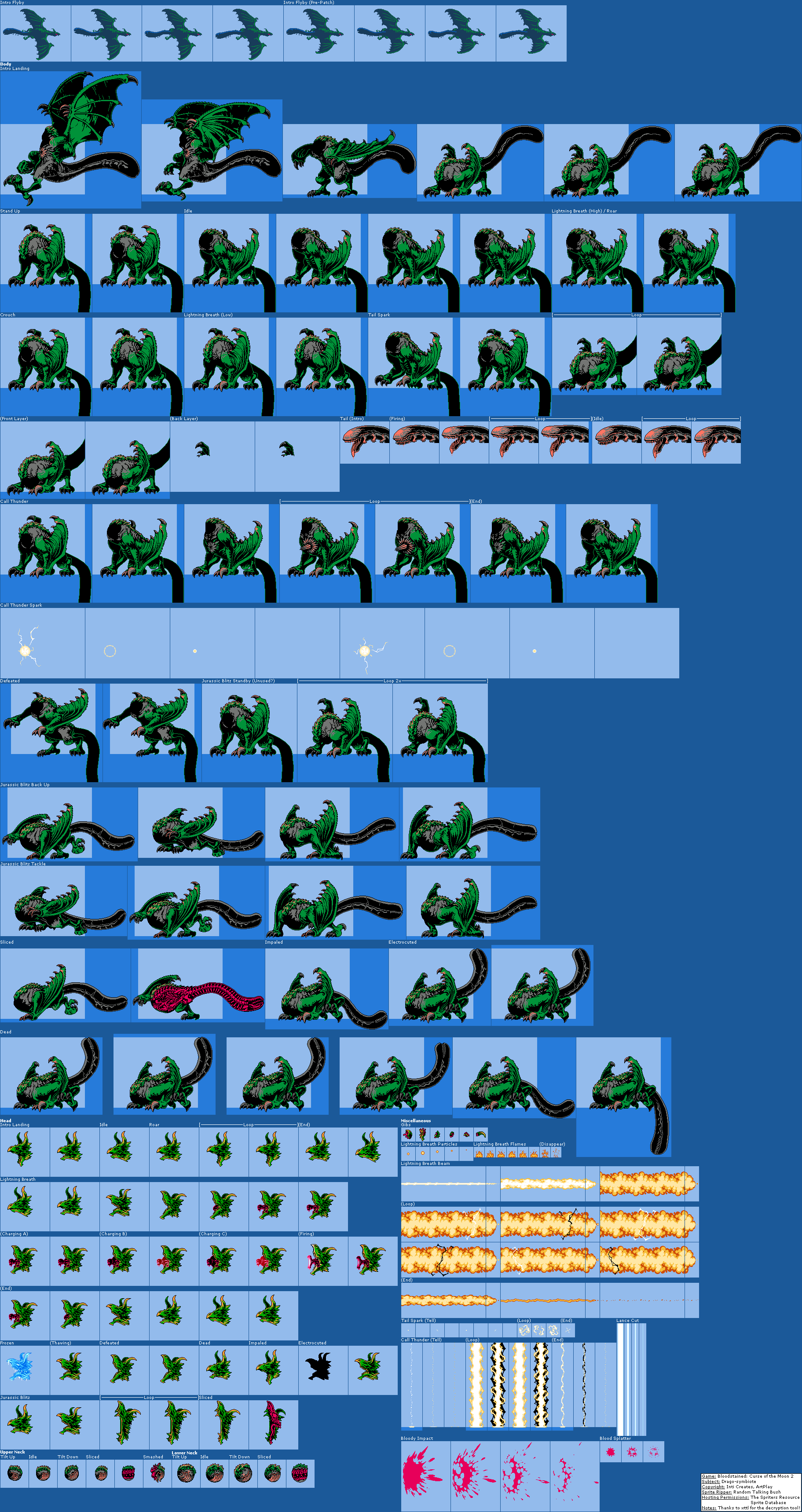This screenshot has width=802, height=1512.
Task: Click the '(Disappear)' label
Action: (x=552, y=1144)
